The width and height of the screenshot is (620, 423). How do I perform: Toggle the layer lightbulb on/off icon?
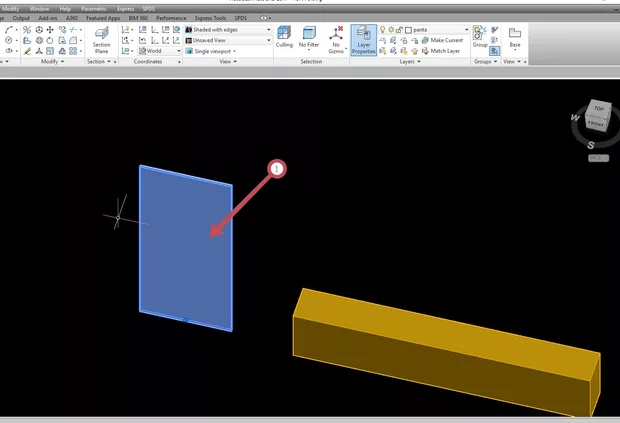(383, 30)
